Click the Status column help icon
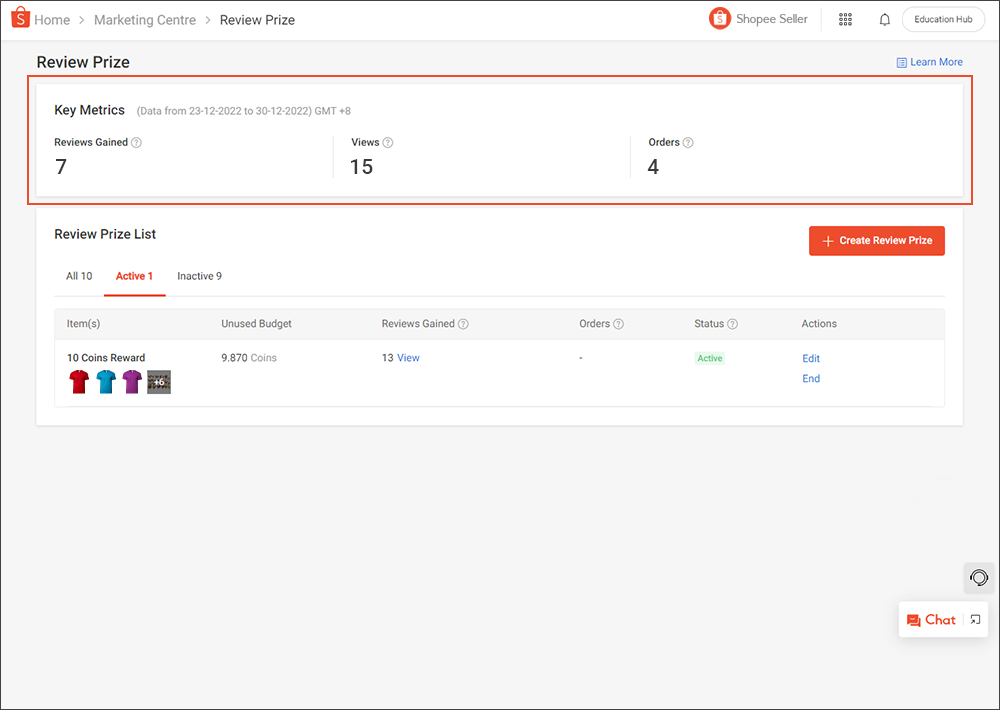1000x710 pixels. 733,323
